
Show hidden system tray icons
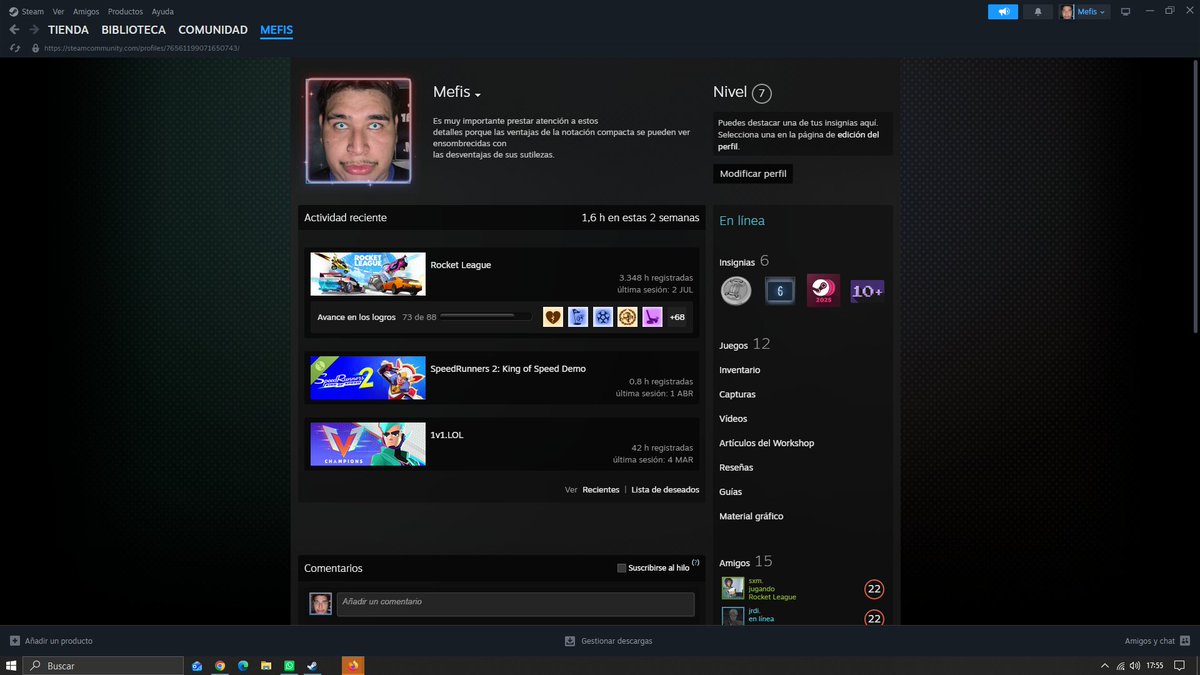(x=1105, y=665)
